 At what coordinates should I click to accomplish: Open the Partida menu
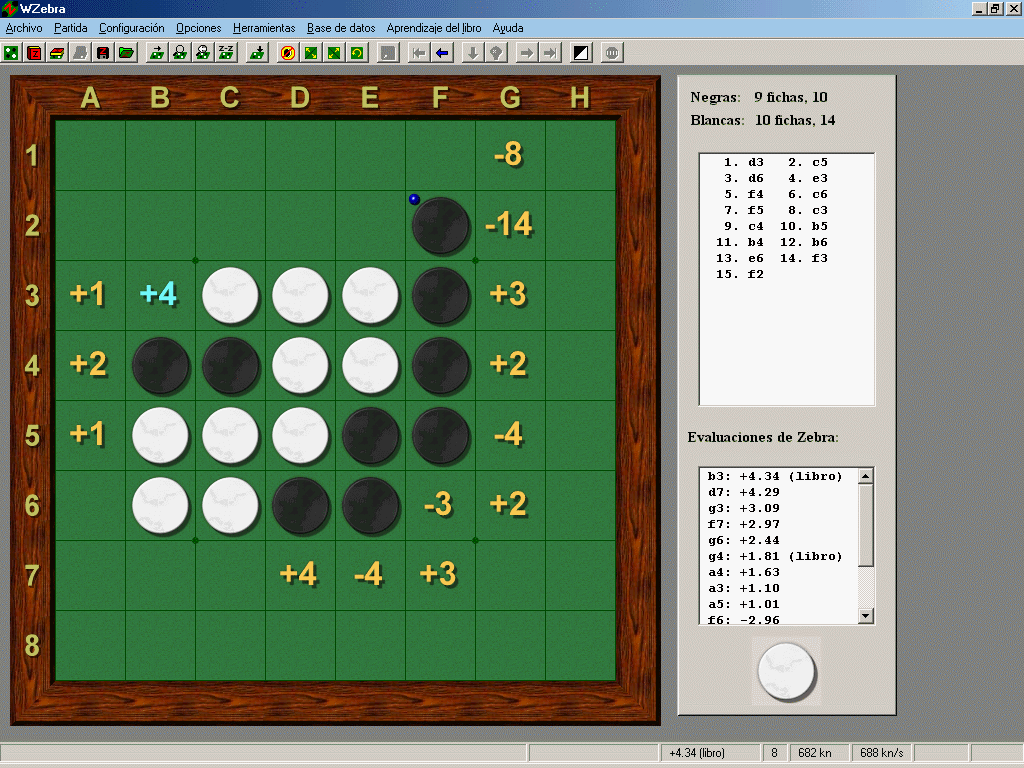71,28
